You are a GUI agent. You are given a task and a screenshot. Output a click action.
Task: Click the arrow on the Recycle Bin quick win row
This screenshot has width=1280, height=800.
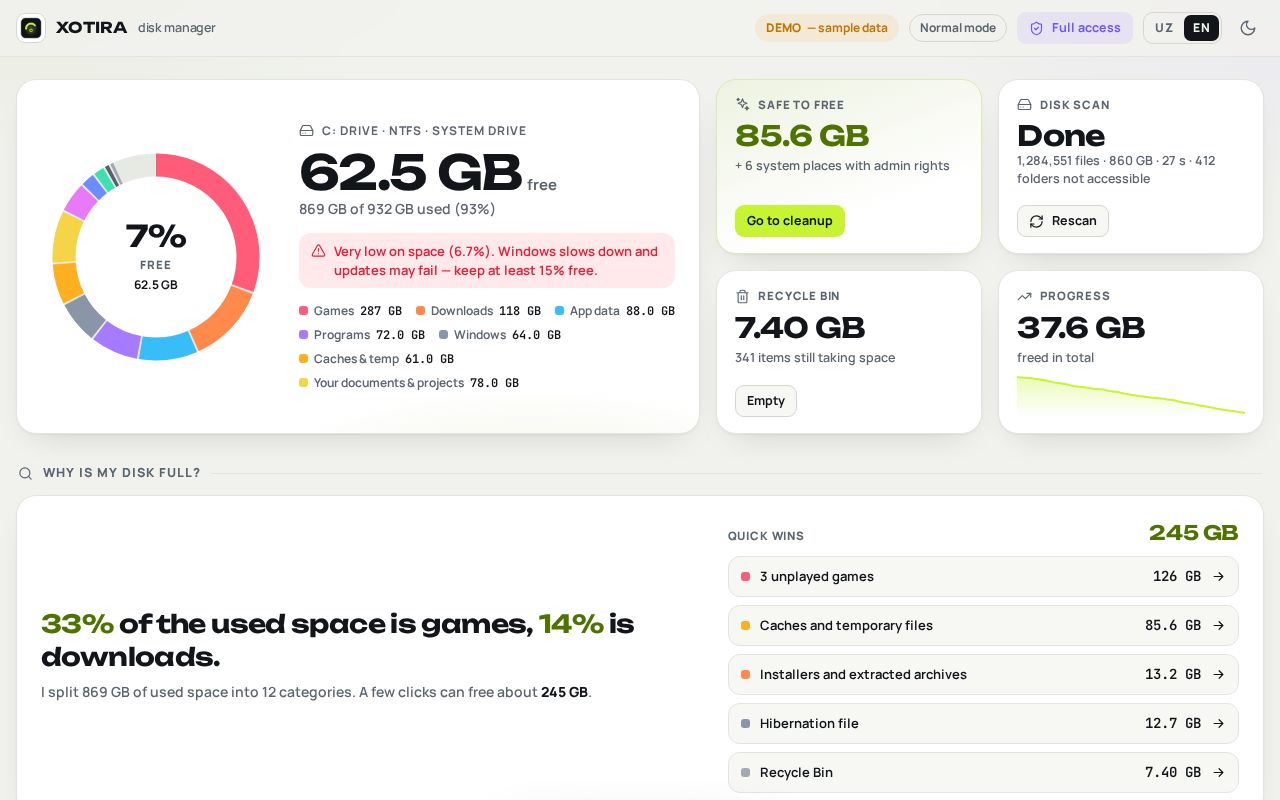pos(1219,772)
